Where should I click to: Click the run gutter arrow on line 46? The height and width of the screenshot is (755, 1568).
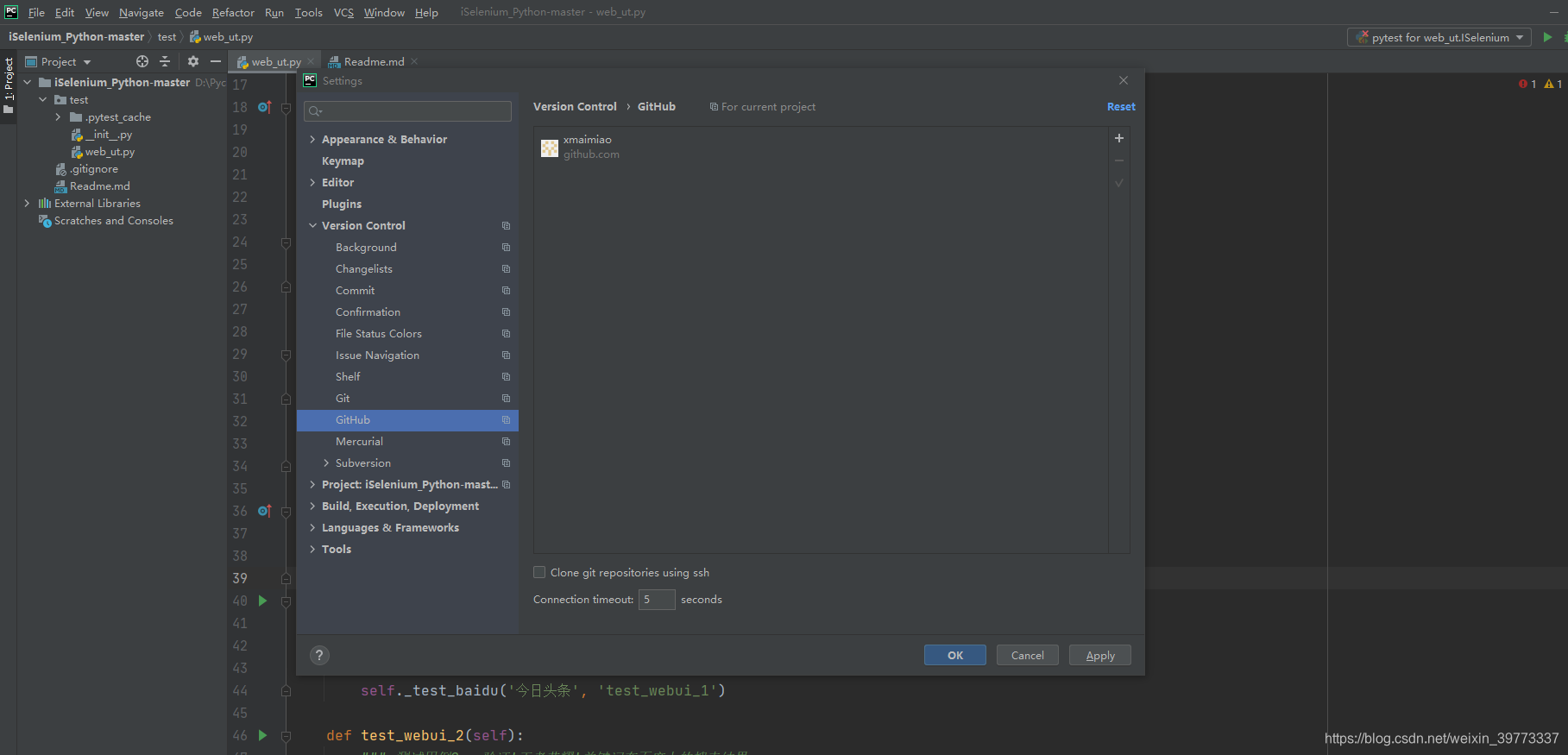tap(263, 735)
